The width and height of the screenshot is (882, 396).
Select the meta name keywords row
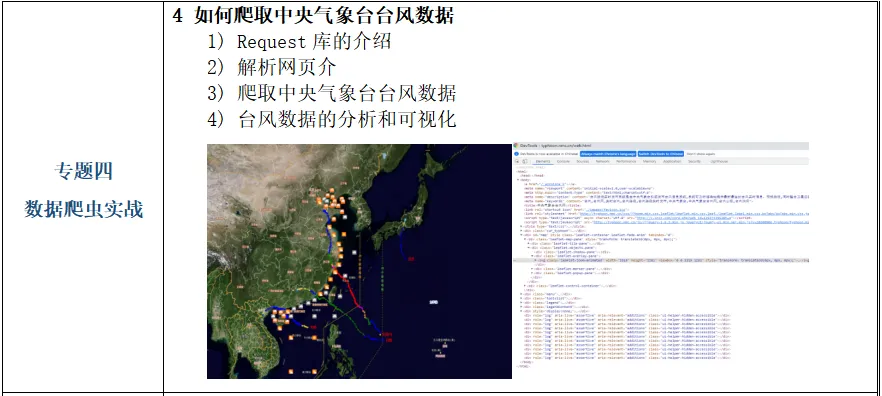tap(638, 201)
